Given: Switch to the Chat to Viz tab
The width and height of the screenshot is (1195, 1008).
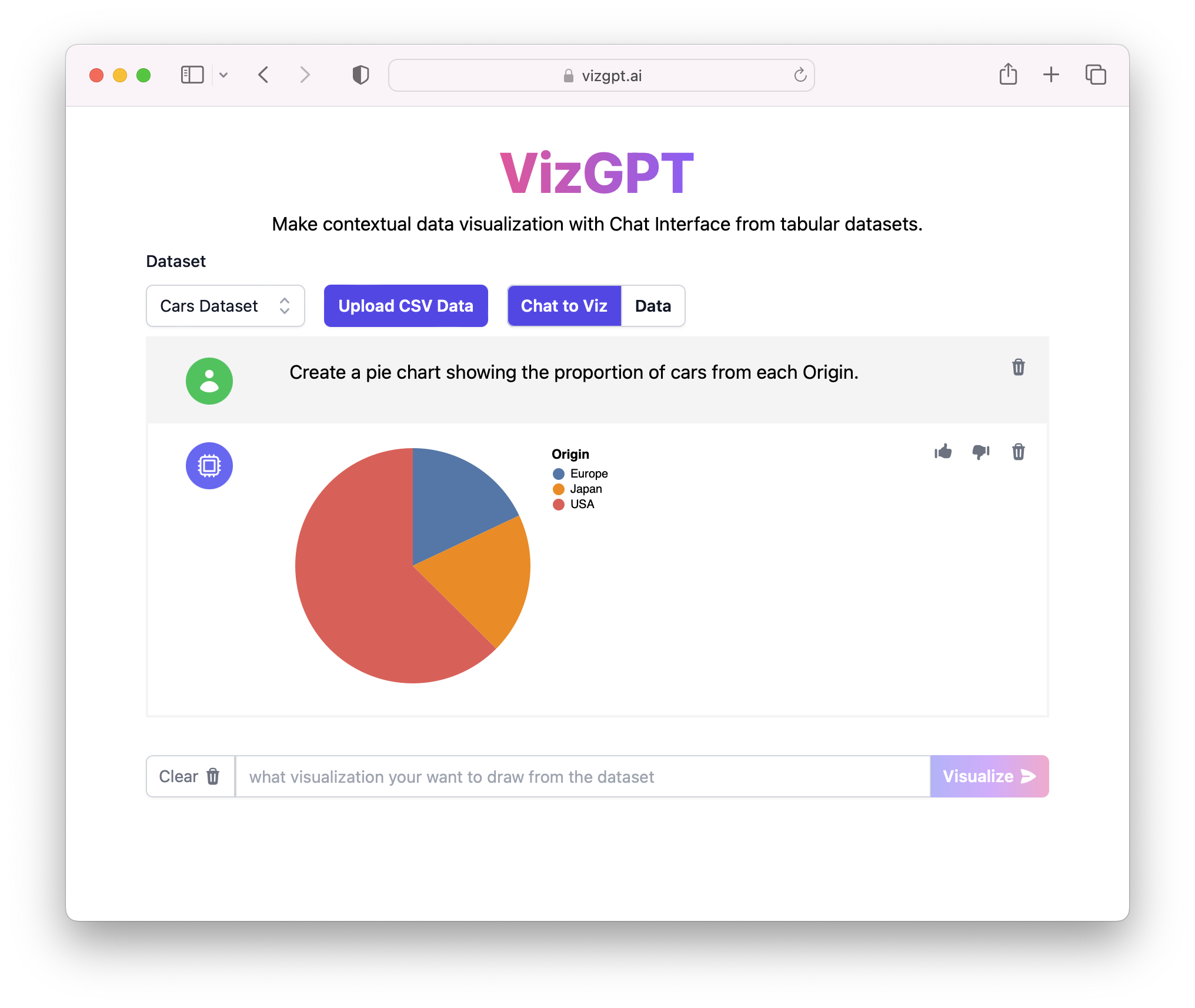Looking at the screenshot, I should (564, 305).
